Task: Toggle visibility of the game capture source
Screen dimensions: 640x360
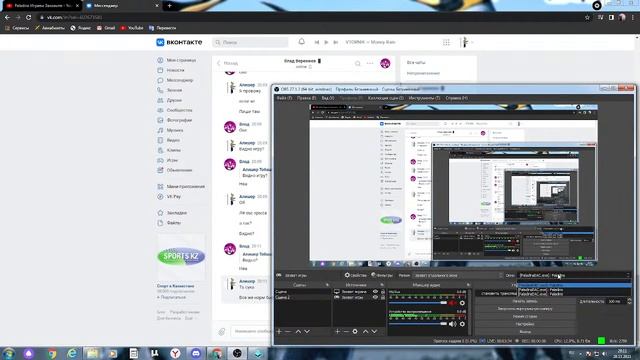Action: click(376, 298)
